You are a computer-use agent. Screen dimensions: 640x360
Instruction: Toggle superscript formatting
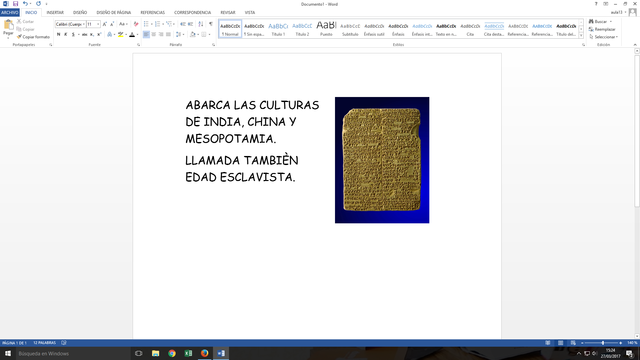(99, 35)
